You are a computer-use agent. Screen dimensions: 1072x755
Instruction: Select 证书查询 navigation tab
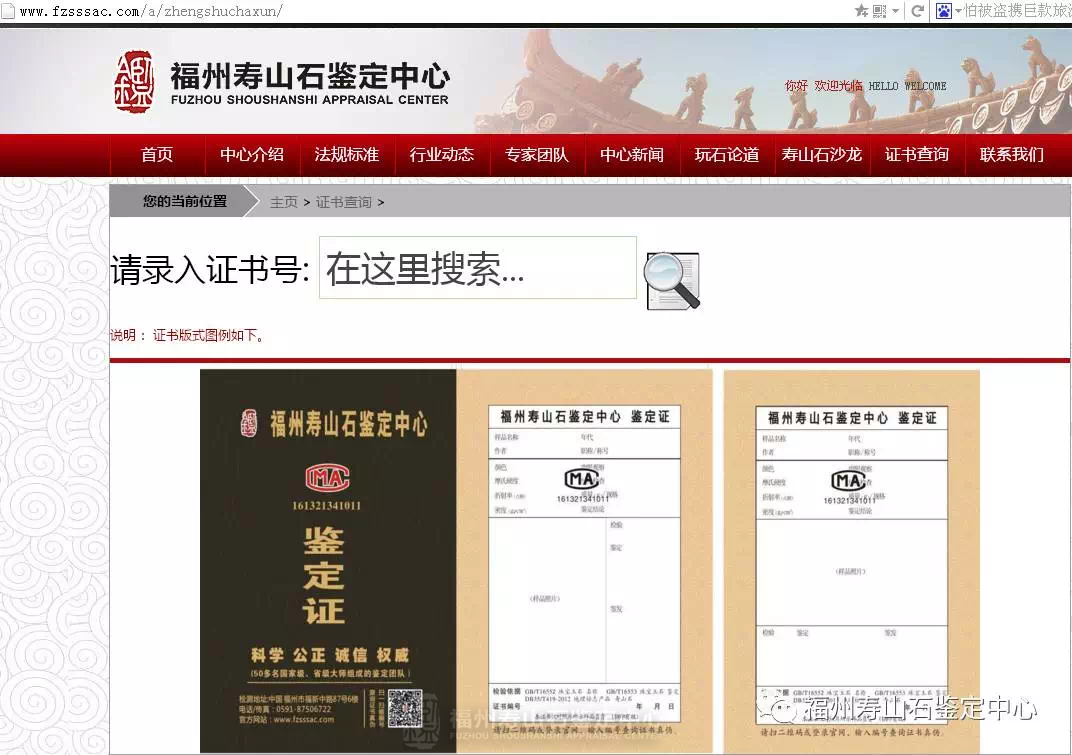coord(917,155)
